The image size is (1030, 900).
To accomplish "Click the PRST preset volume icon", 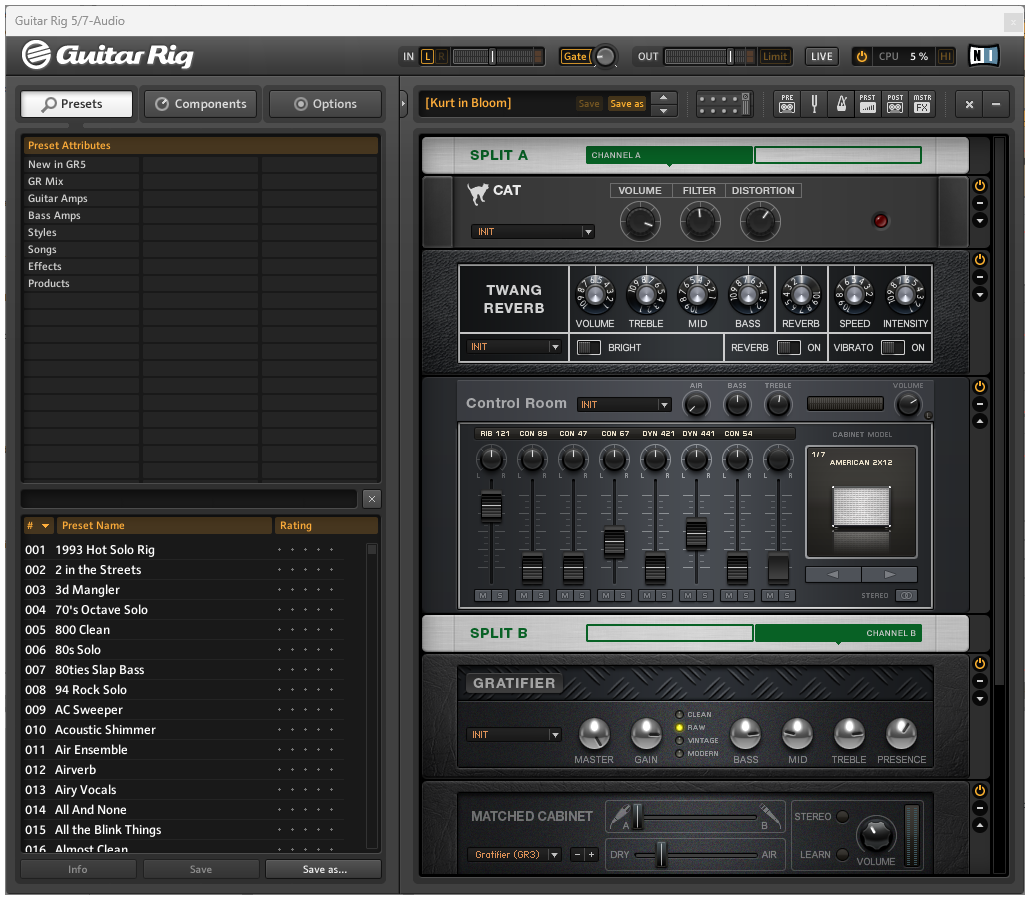I will (x=869, y=103).
